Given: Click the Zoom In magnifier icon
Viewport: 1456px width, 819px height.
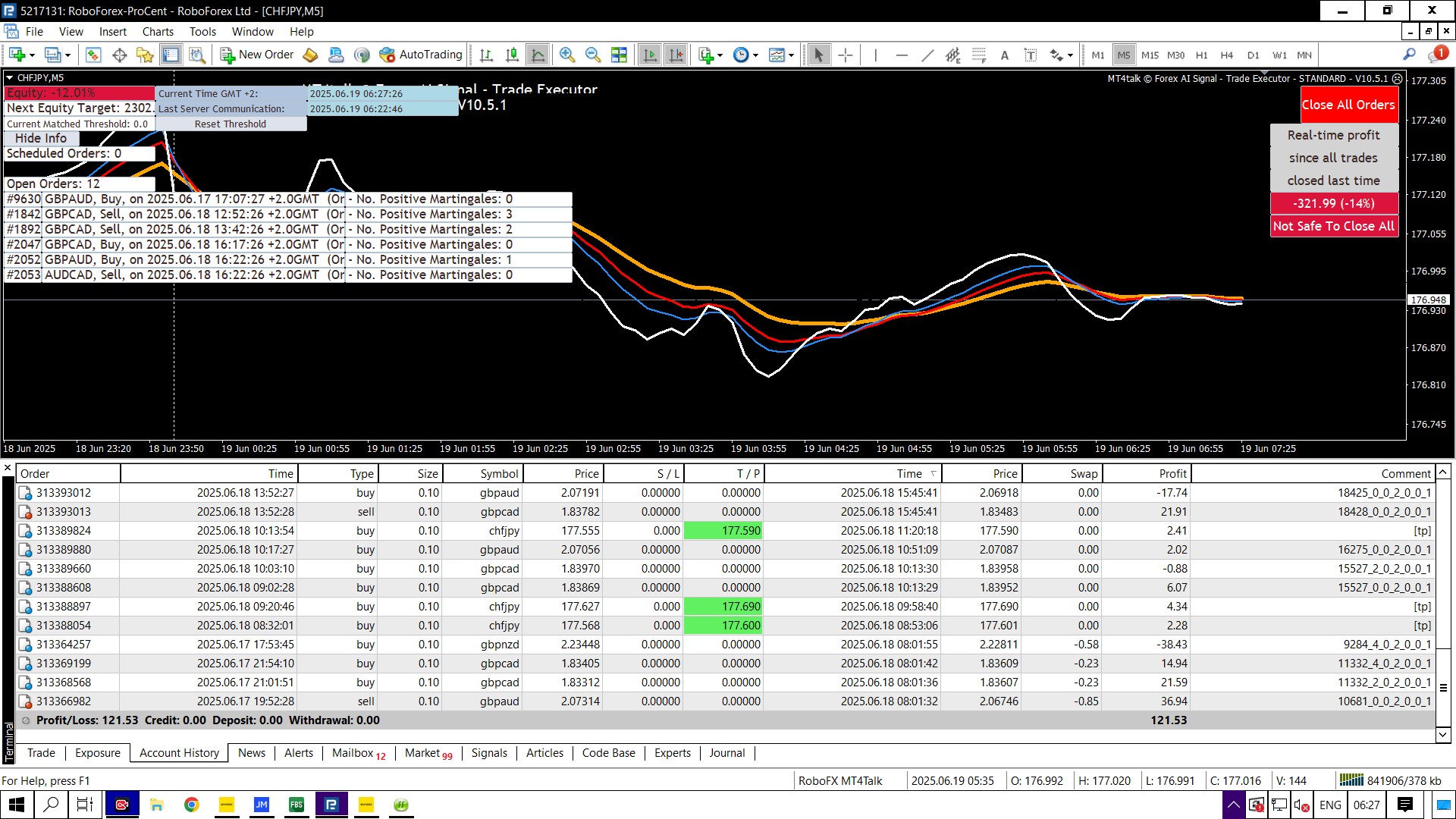Looking at the screenshot, I should 566,55.
